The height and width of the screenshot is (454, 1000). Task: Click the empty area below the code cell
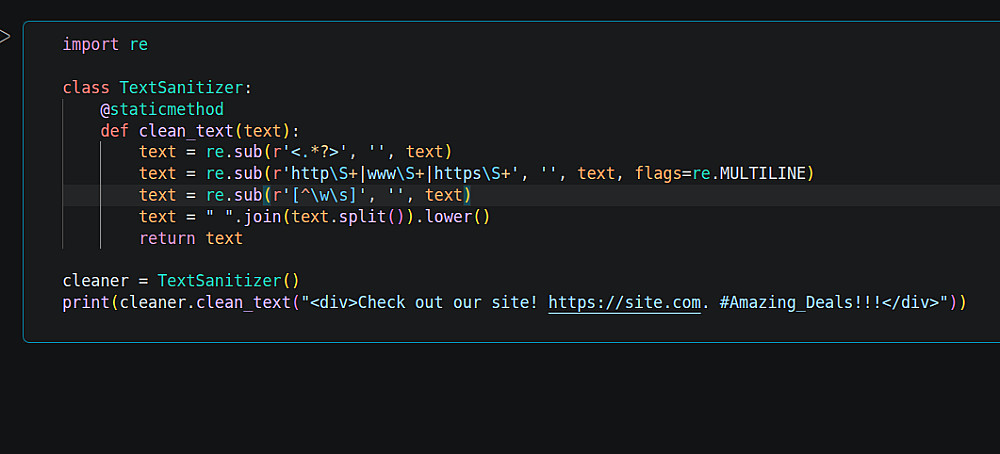500,400
